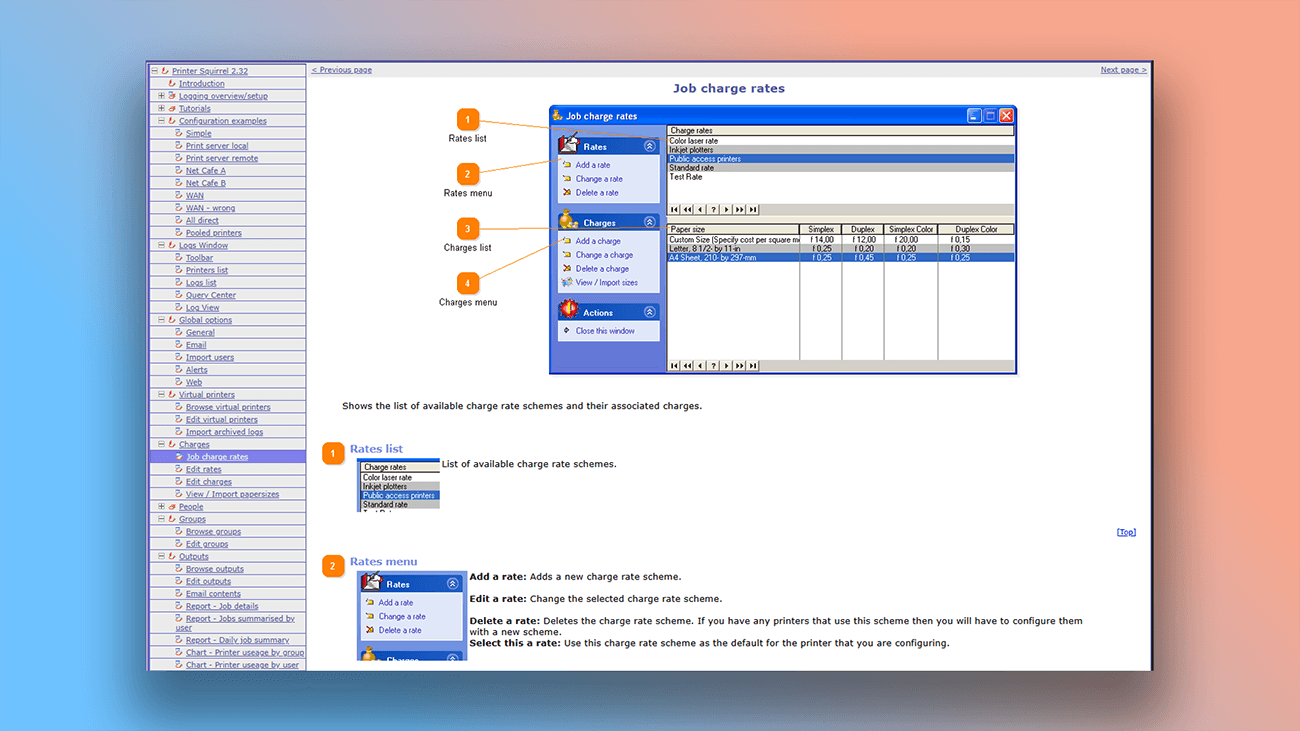Click the "Change a charge" icon
The width and height of the screenshot is (1300, 731).
[566, 255]
